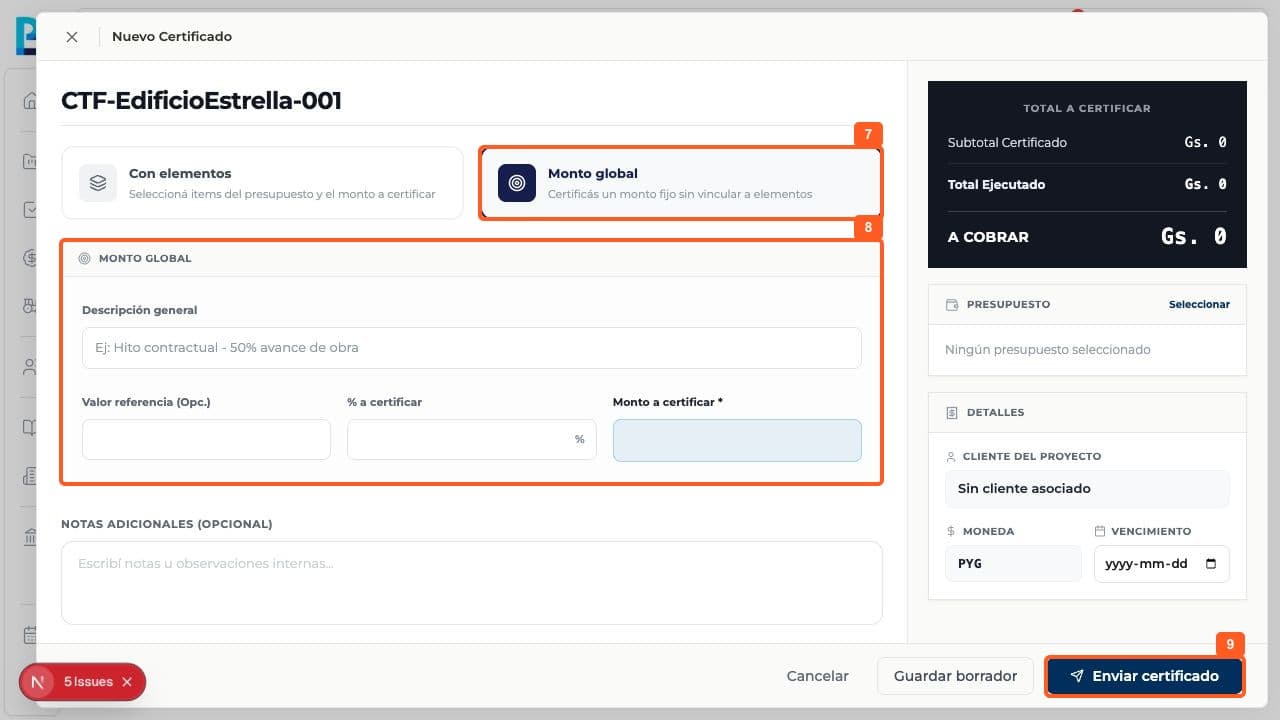The image size is (1280, 720).
Task: Focus the Descripción general field
Action: click(x=471, y=348)
